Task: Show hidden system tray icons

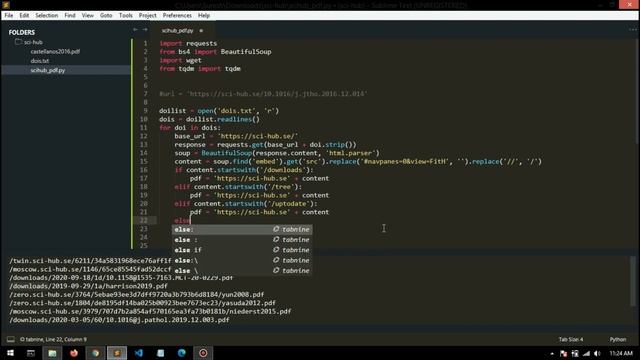Action: coord(552,353)
